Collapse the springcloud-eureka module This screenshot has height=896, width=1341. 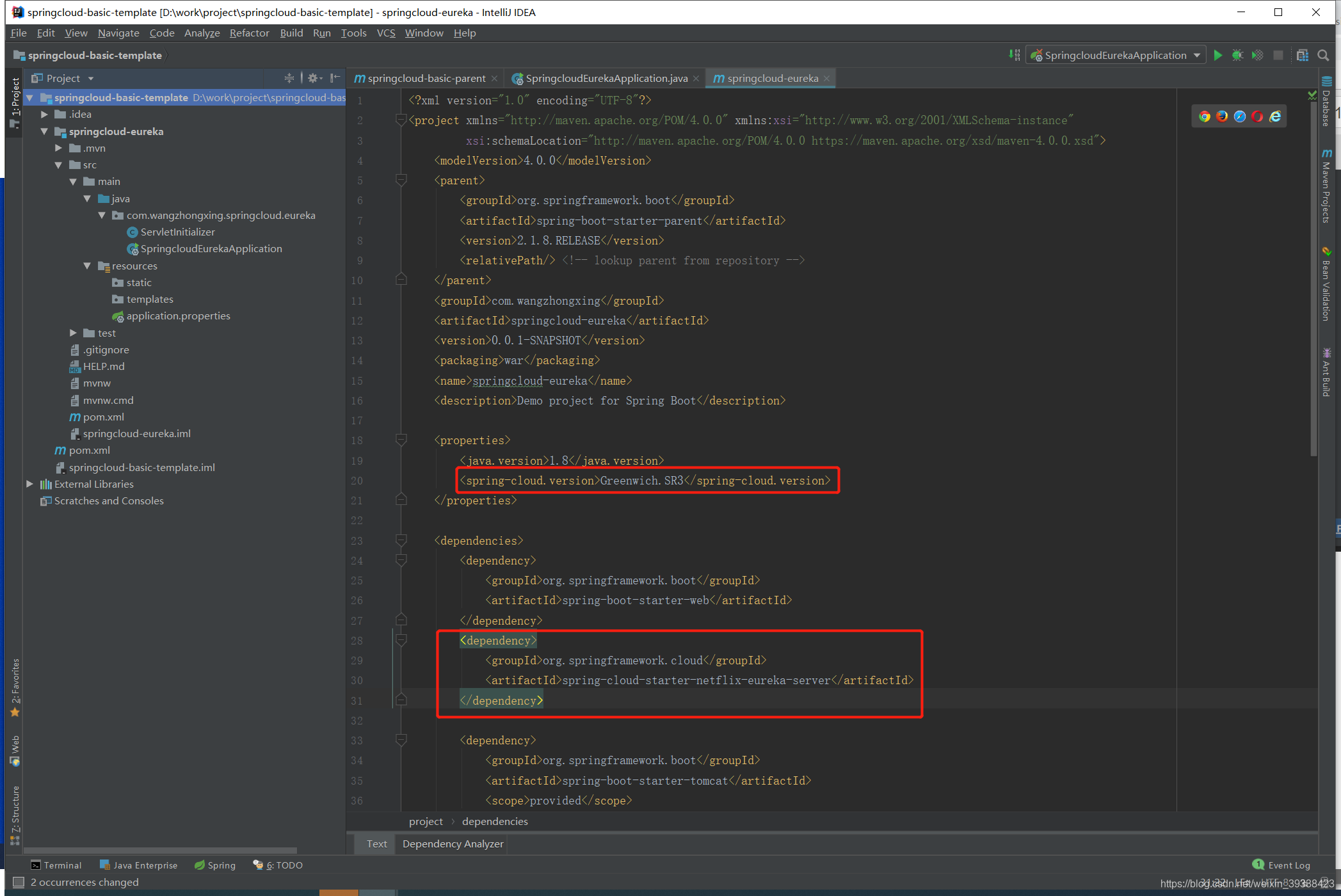click(x=44, y=131)
